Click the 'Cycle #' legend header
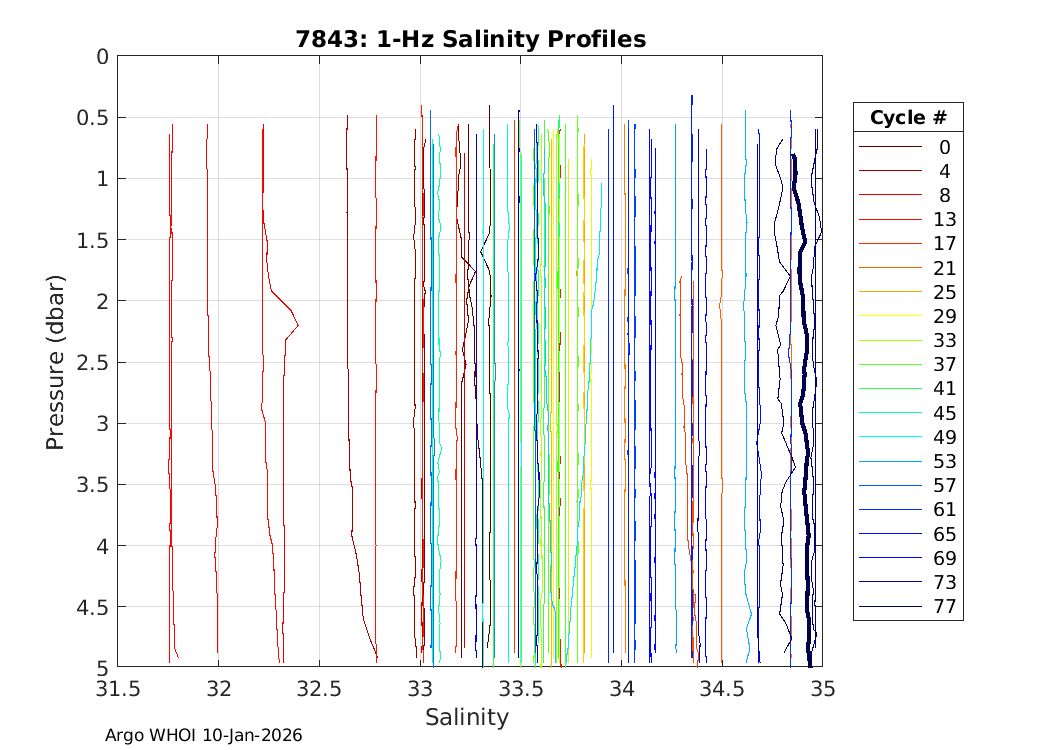 click(x=908, y=117)
